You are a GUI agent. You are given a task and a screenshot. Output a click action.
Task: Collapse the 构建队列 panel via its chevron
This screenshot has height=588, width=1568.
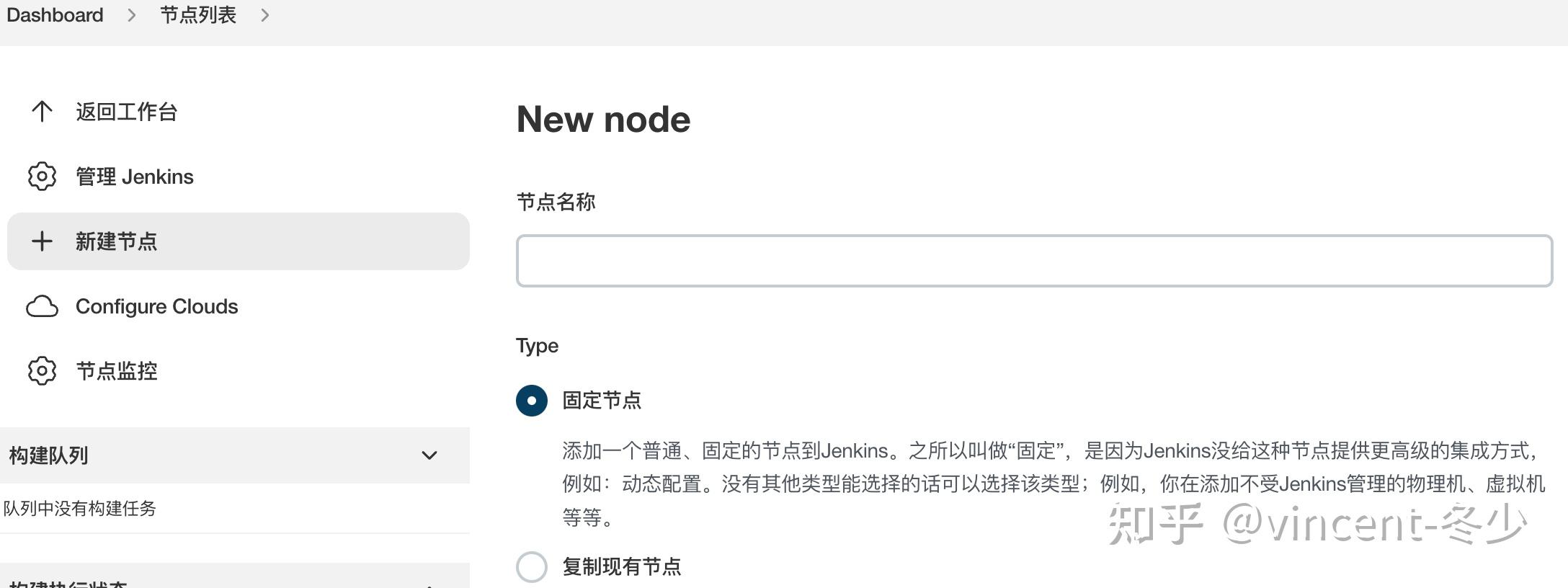429,455
